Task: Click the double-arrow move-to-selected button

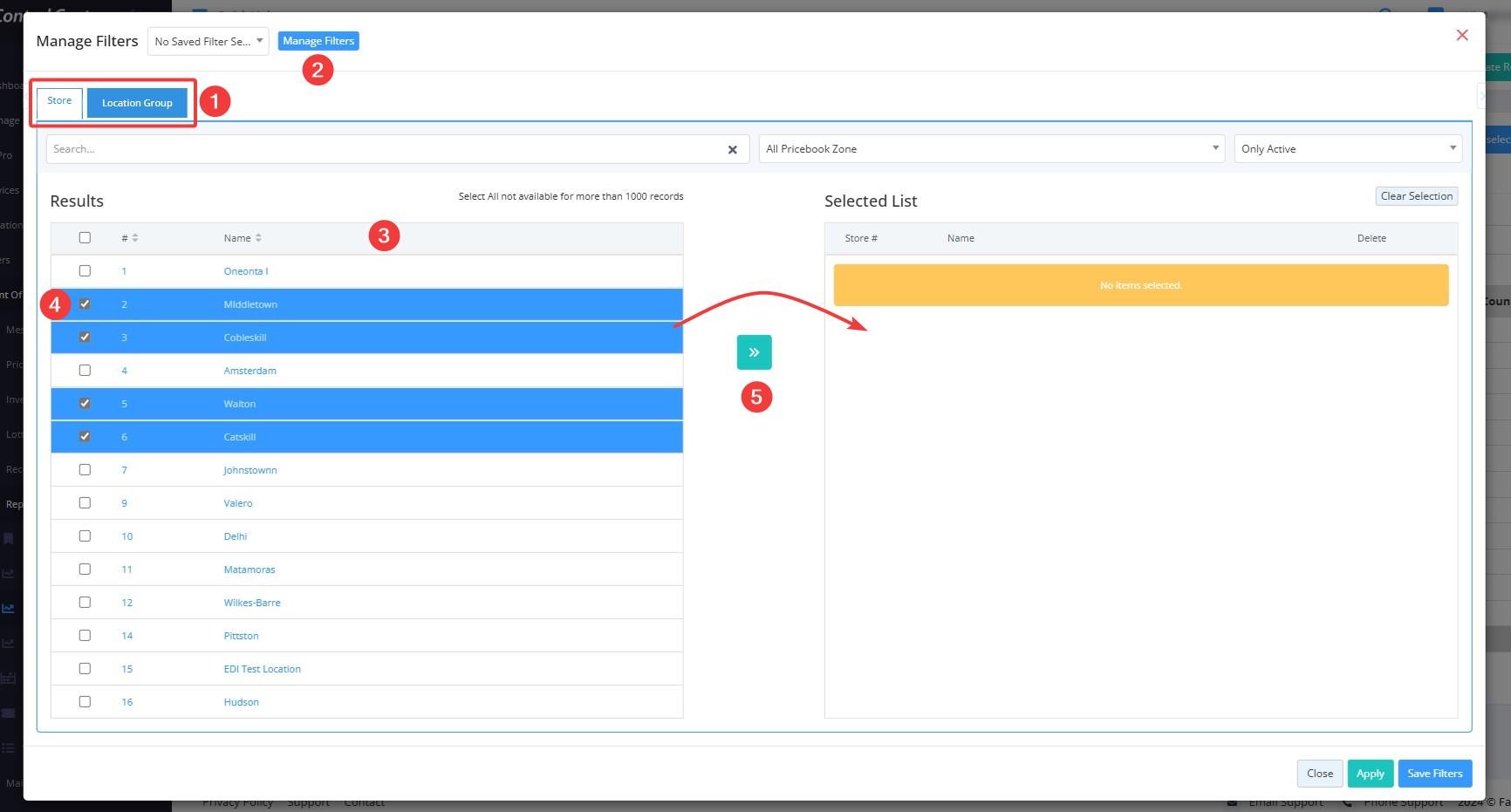Action: pos(754,352)
